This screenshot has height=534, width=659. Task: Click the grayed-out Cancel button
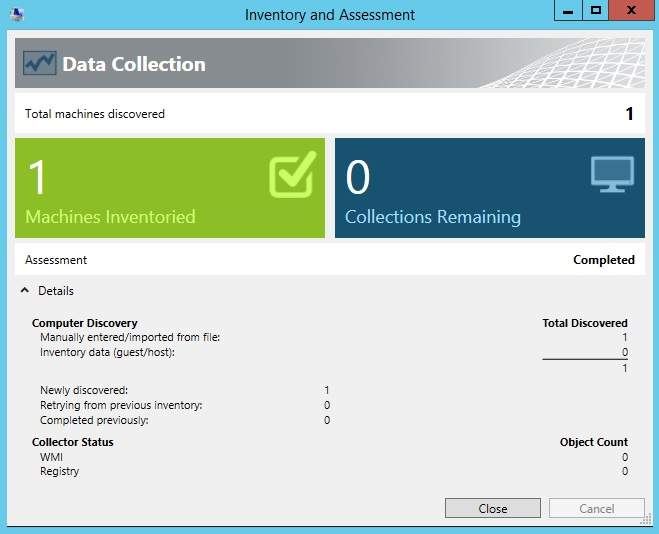click(596, 508)
